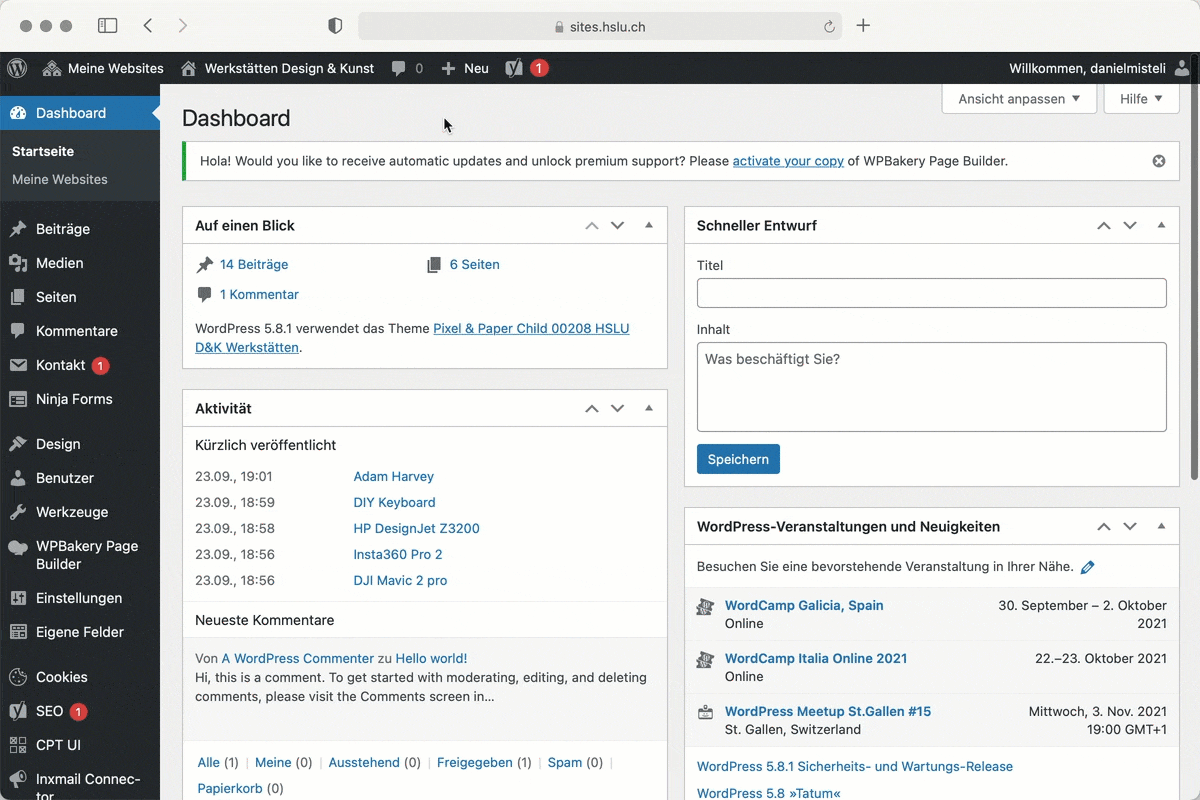
Task: Focus the Inhalt text area
Action: coord(932,387)
